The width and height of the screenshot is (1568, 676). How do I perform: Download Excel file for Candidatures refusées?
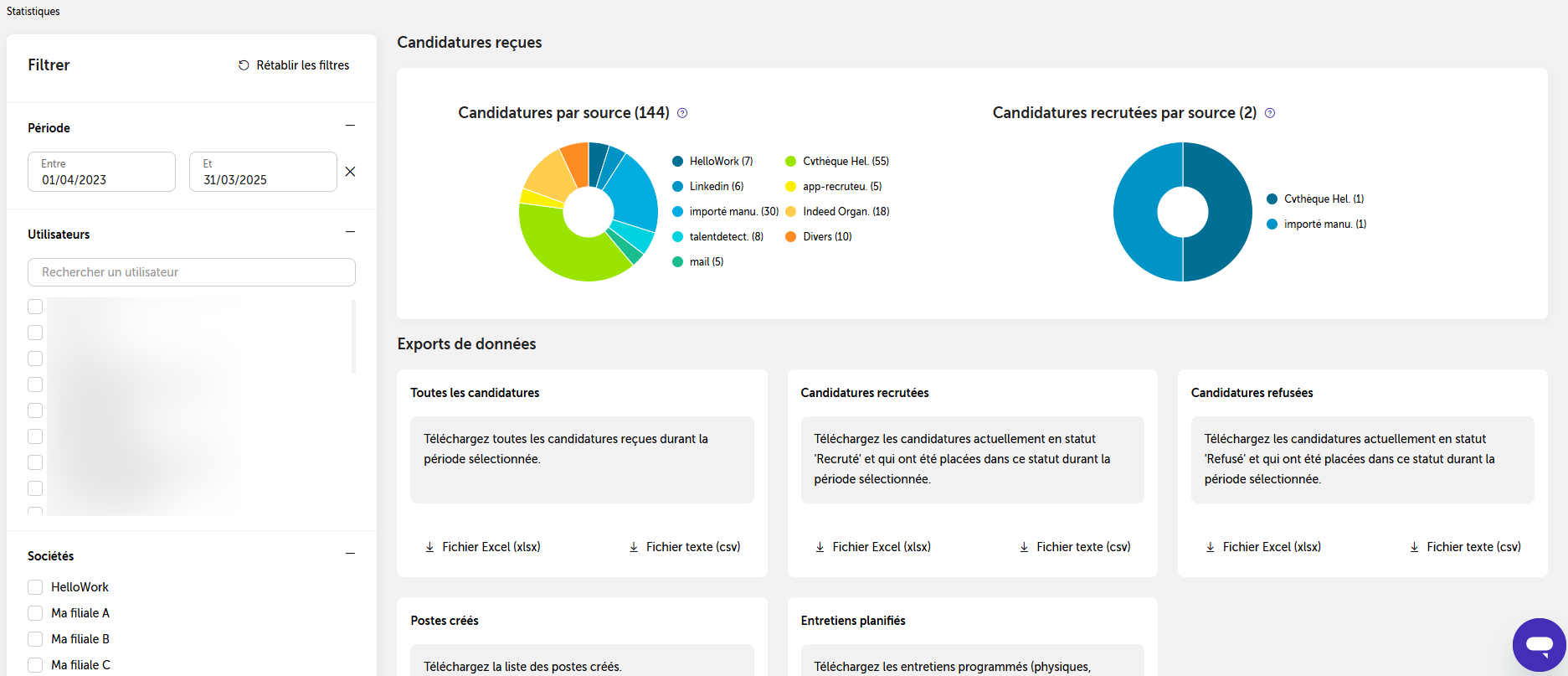(x=1263, y=547)
